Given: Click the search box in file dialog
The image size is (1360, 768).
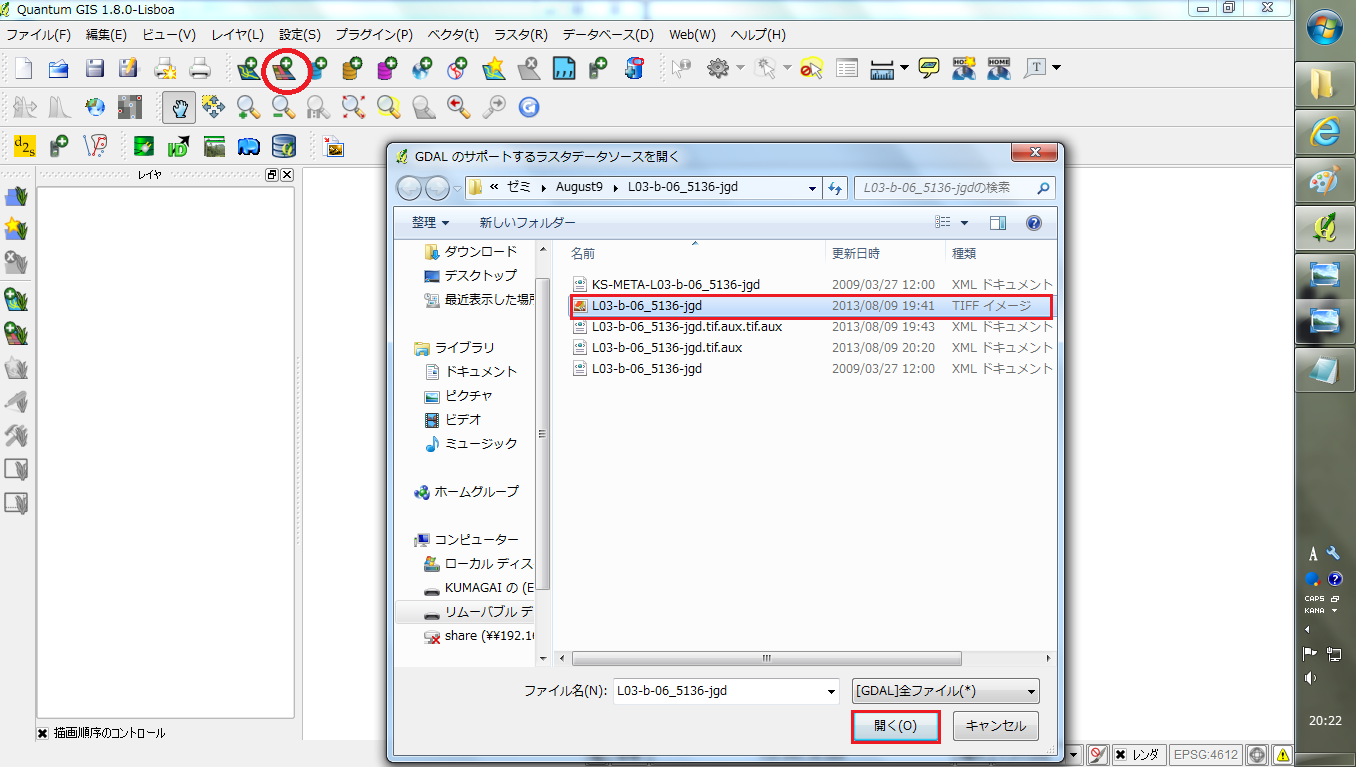Looking at the screenshot, I should [x=954, y=188].
